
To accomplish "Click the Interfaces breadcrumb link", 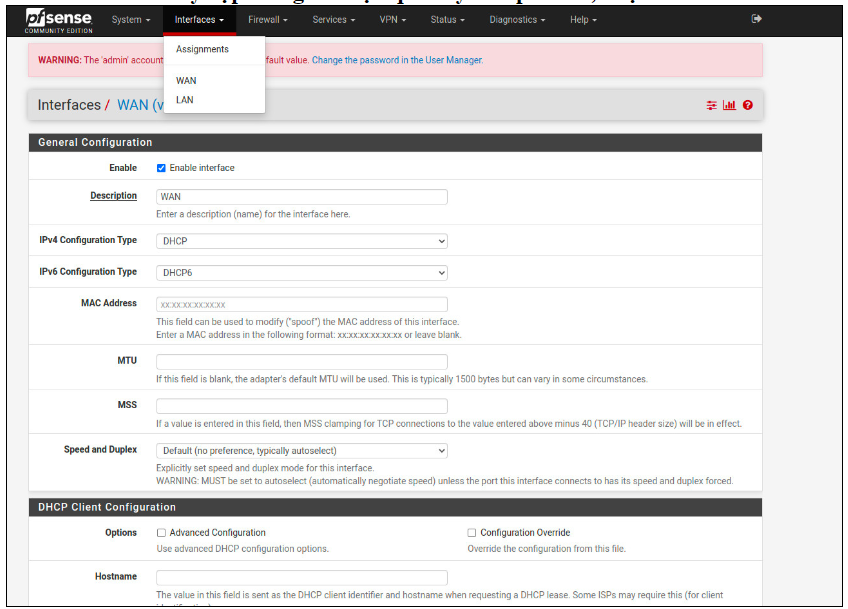I will (68, 105).
